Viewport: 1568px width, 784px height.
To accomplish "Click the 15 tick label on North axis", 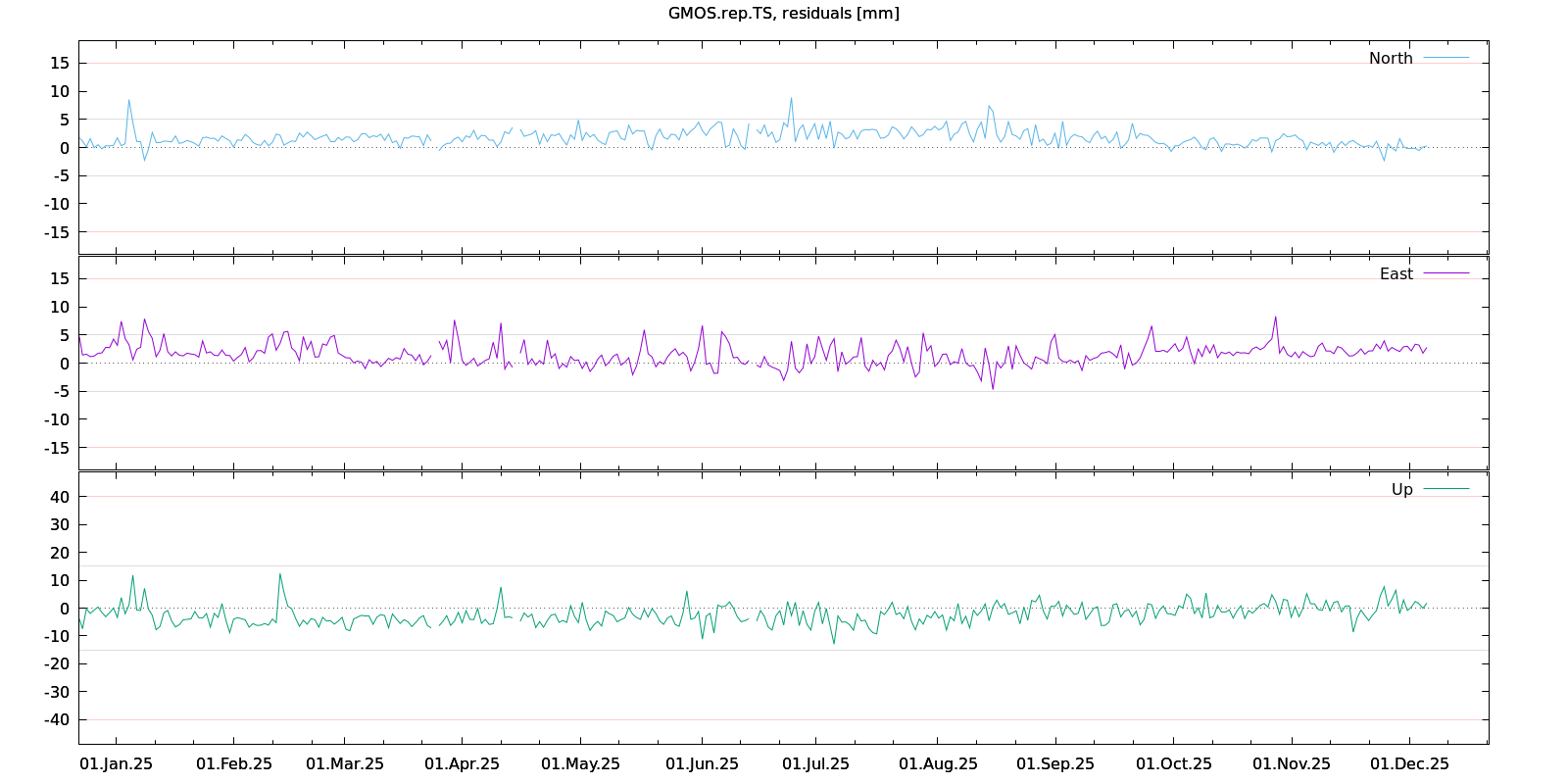I will [60, 64].
